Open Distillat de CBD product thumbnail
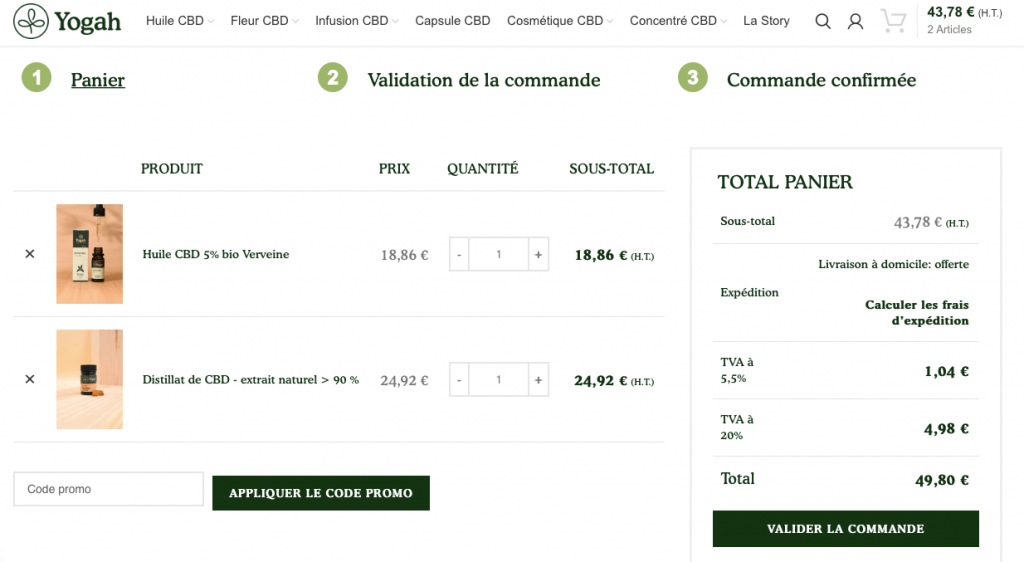 click(89, 379)
